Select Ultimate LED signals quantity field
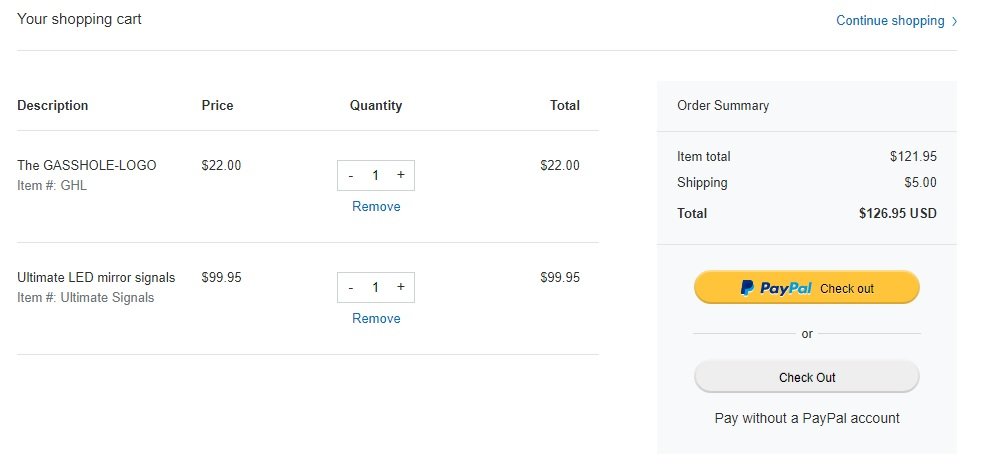 point(375,288)
